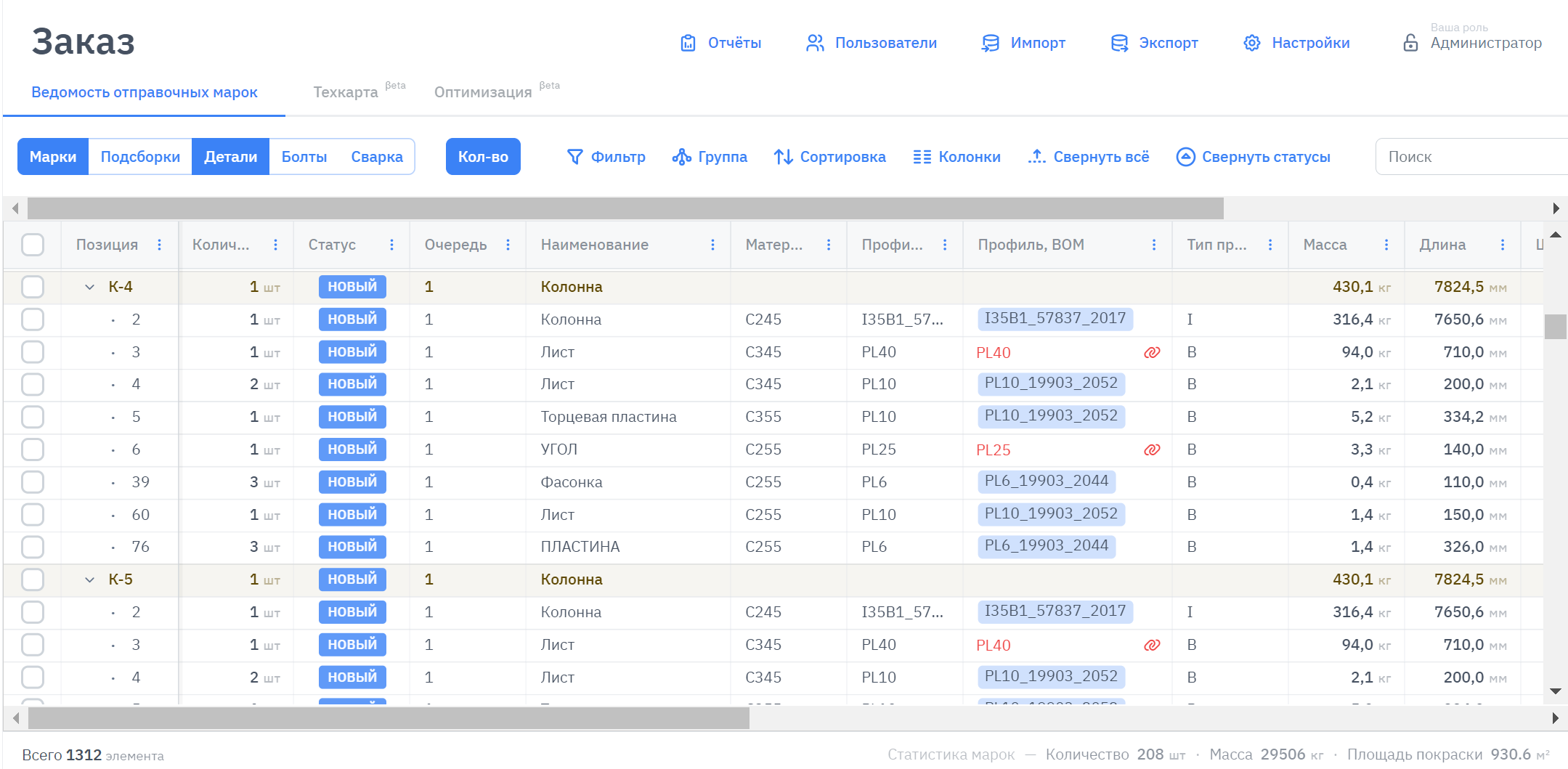The width and height of the screenshot is (1568, 769).
Task: Switch to Техкарта tab
Action: pos(346,92)
